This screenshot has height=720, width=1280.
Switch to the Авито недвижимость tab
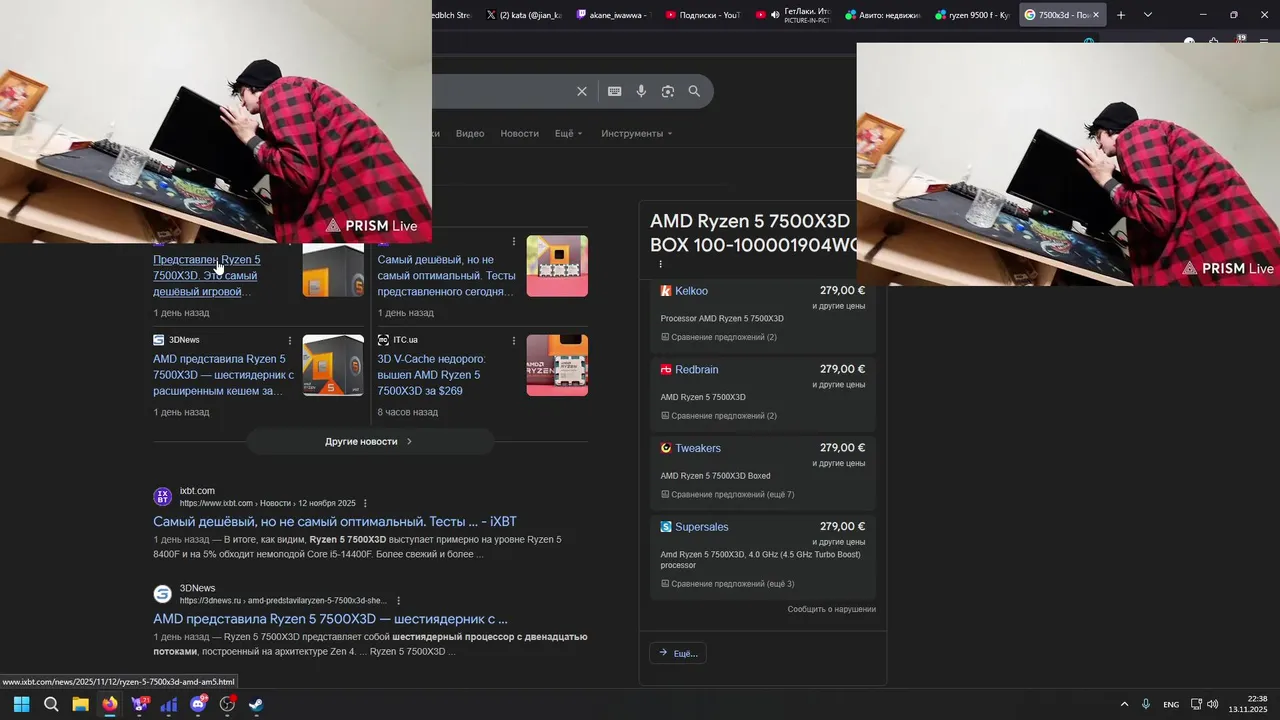point(881,15)
